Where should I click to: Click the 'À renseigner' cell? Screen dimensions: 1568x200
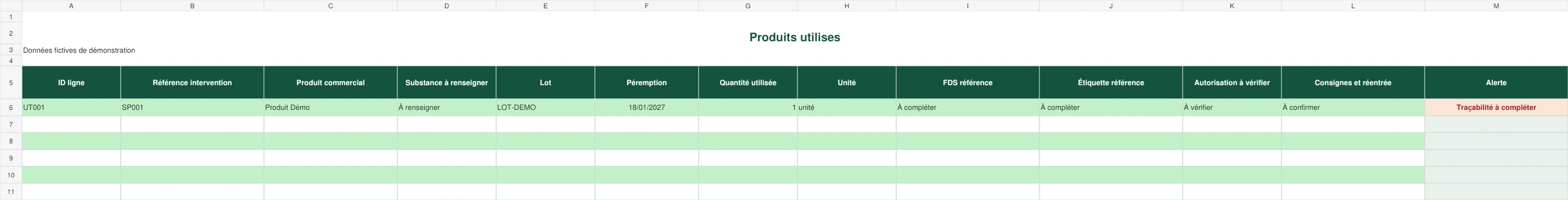[447, 107]
